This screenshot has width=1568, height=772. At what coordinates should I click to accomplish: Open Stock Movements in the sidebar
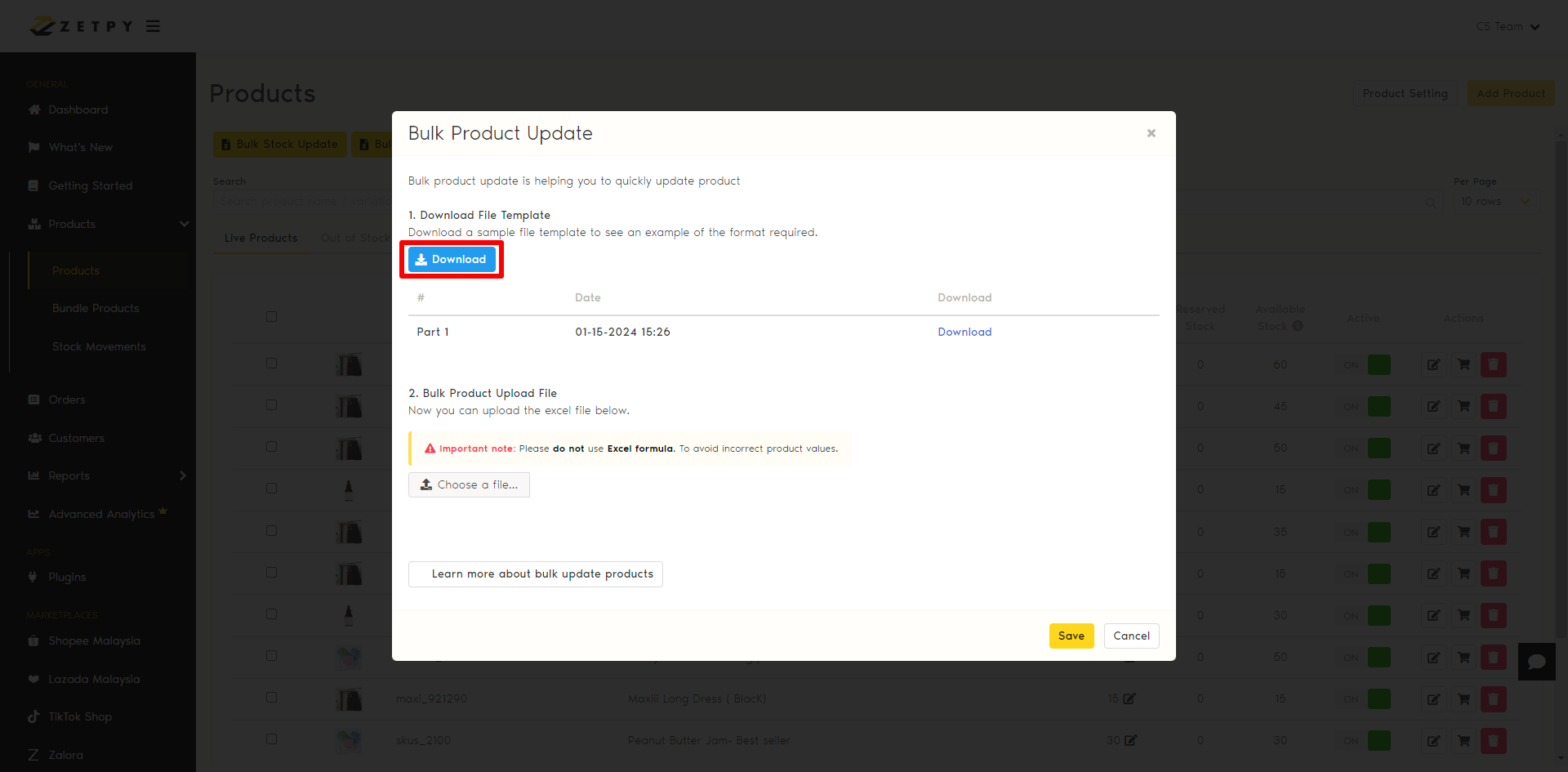click(x=99, y=346)
